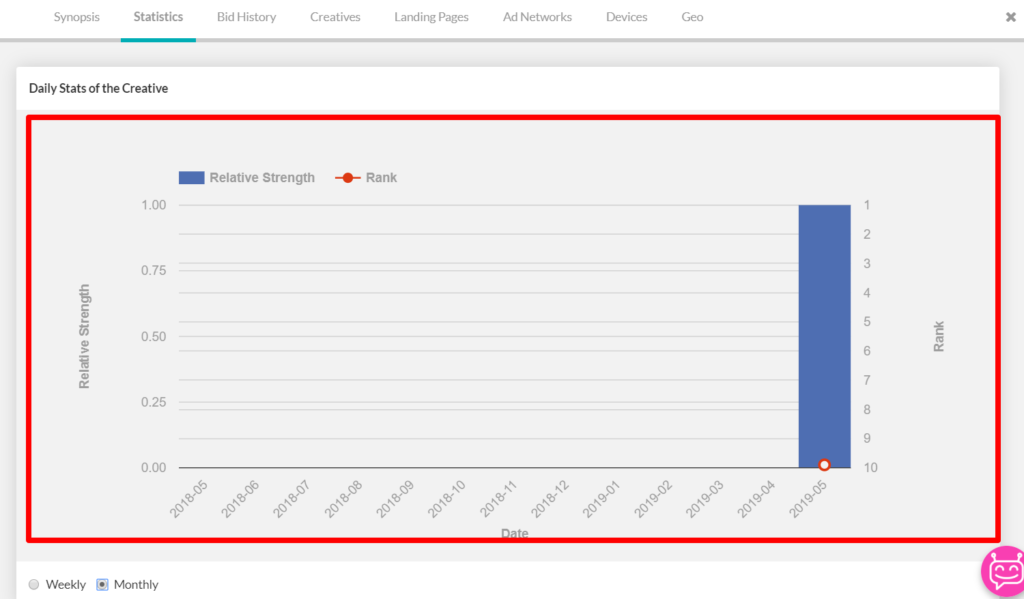Screen dimensions: 1024x599
Task: Toggle Rank series in chart legend
Action: click(x=381, y=178)
